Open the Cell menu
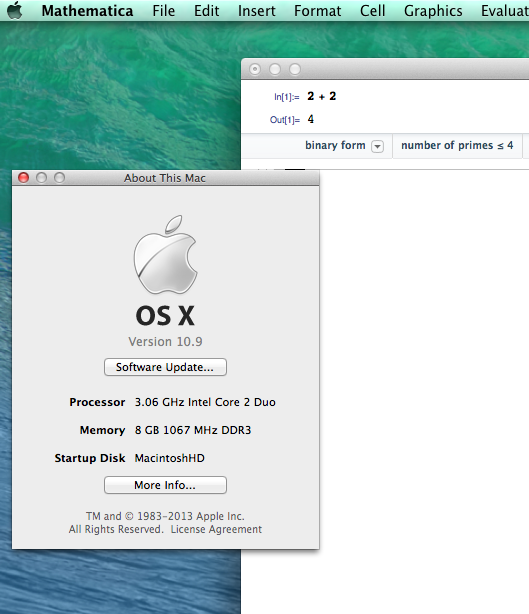The image size is (529, 614). tap(372, 11)
